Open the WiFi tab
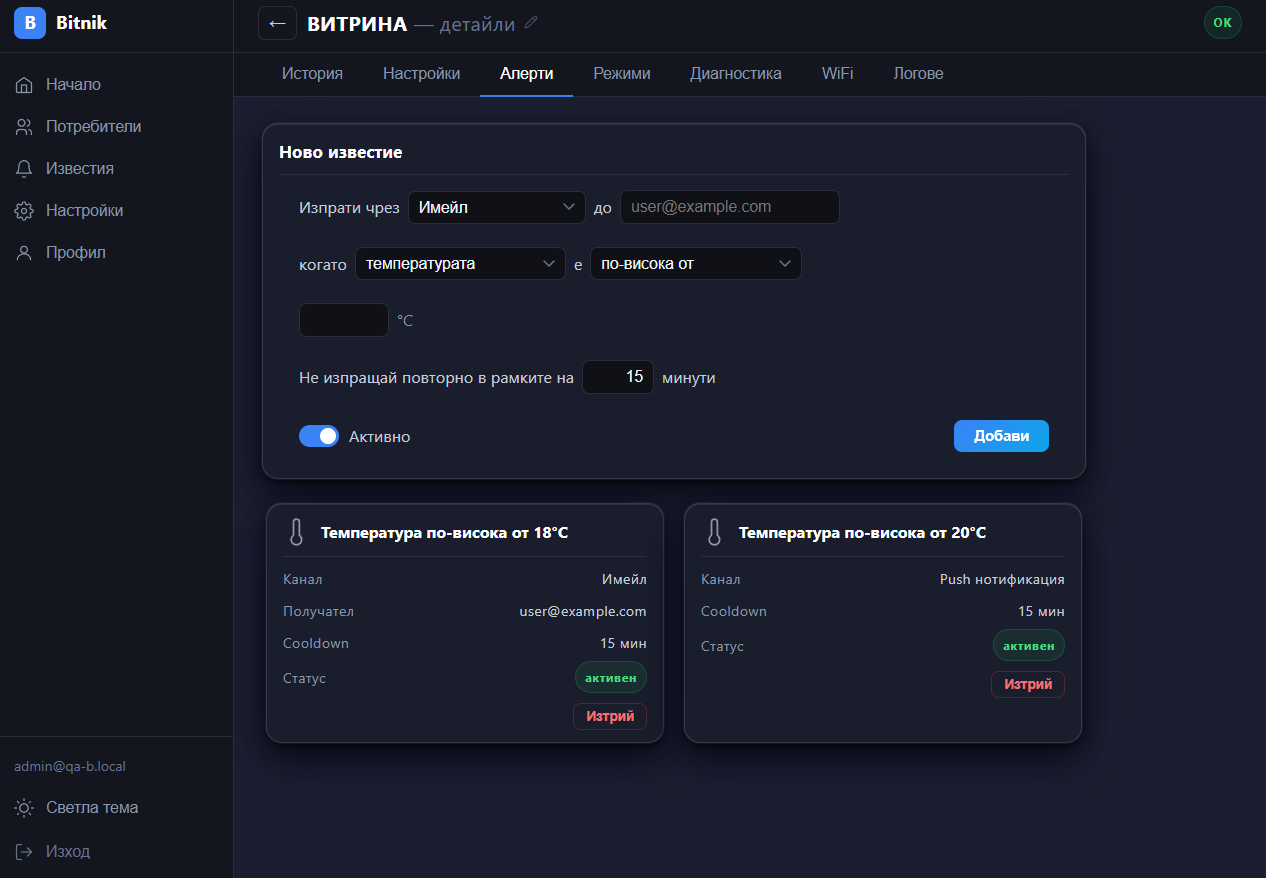 point(838,74)
